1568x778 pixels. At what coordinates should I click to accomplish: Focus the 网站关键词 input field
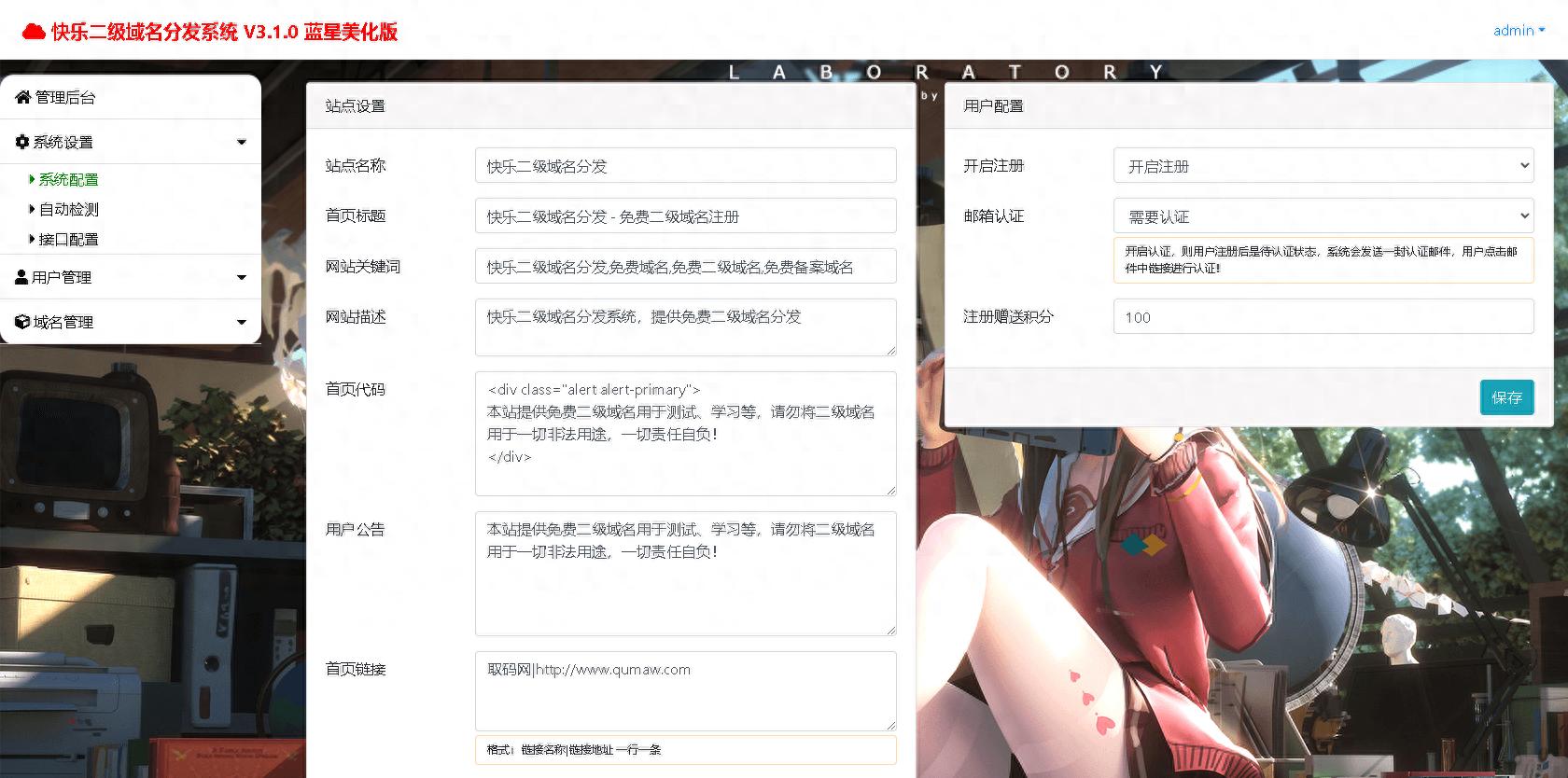pyautogui.click(x=685, y=266)
